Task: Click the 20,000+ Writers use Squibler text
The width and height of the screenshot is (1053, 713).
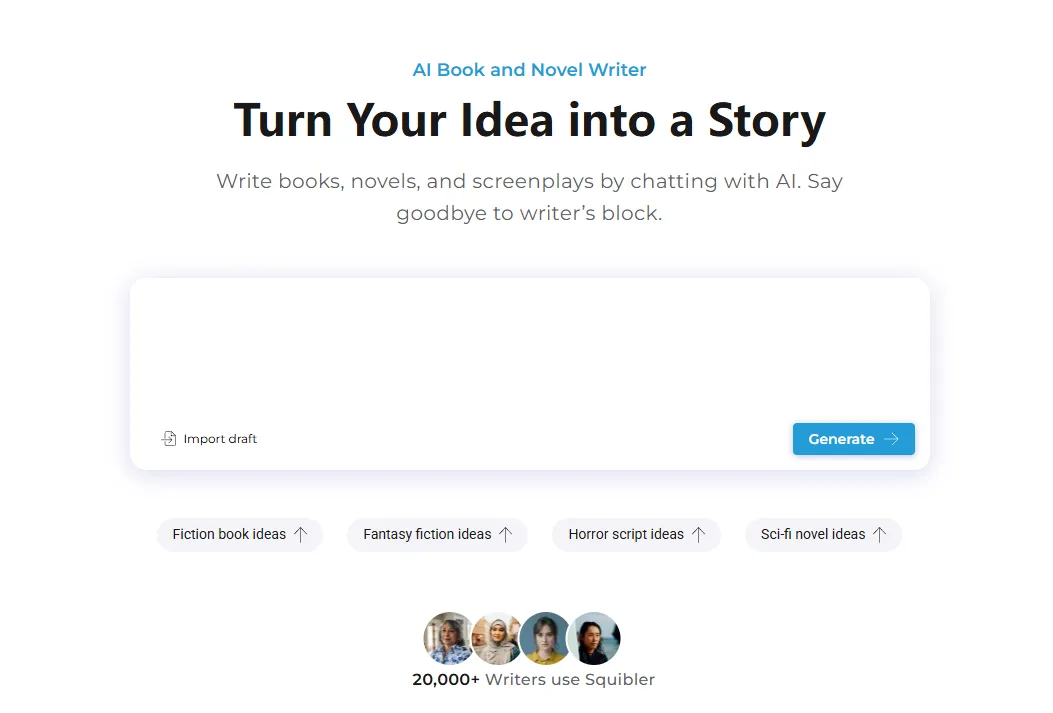Action: [x=533, y=680]
